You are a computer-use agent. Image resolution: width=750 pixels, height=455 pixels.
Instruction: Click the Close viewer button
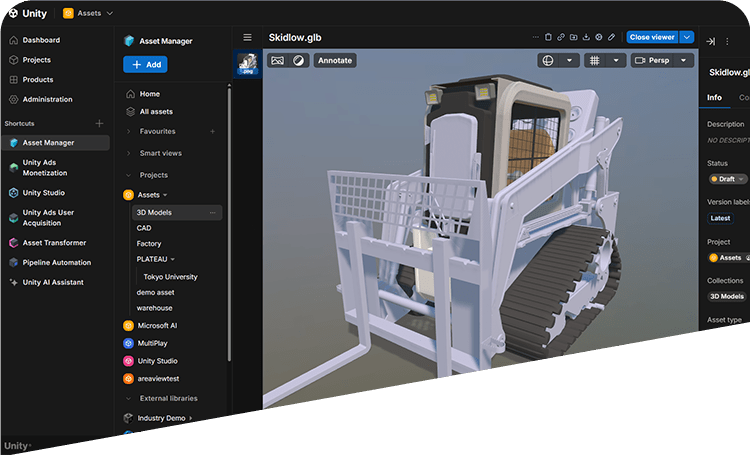pyautogui.click(x=652, y=37)
